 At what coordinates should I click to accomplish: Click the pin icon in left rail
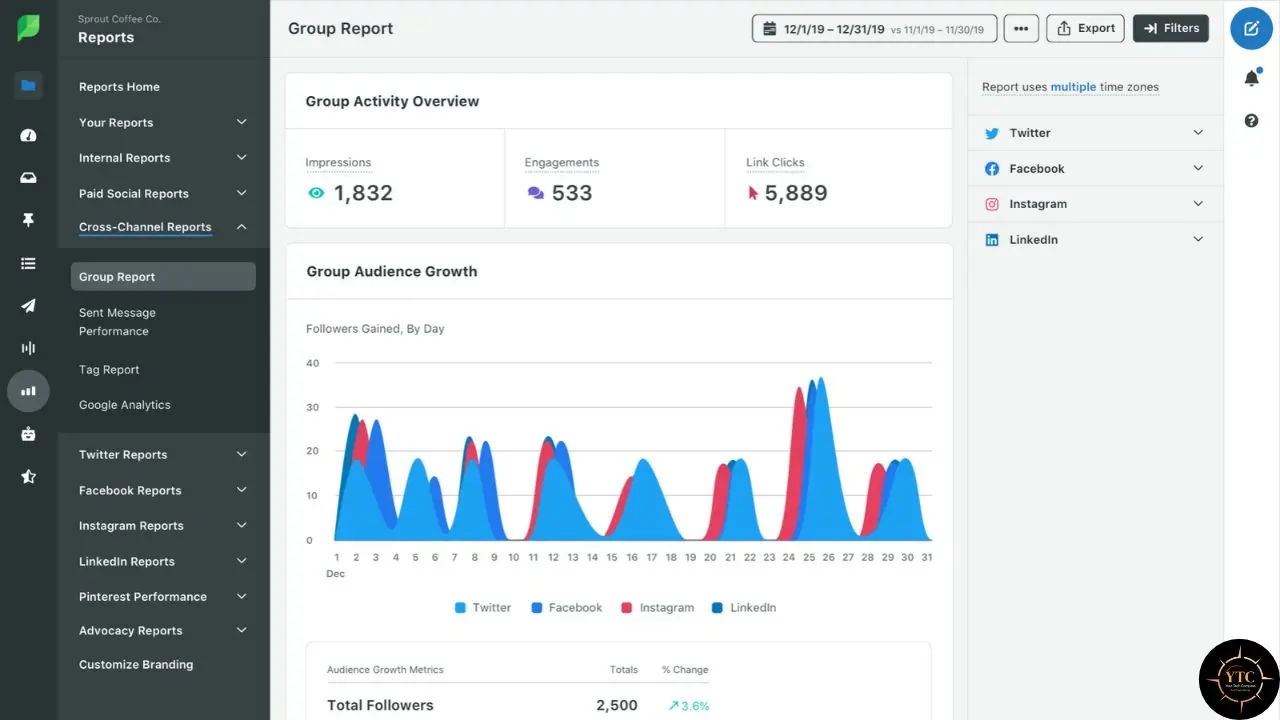pyautogui.click(x=28, y=220)
